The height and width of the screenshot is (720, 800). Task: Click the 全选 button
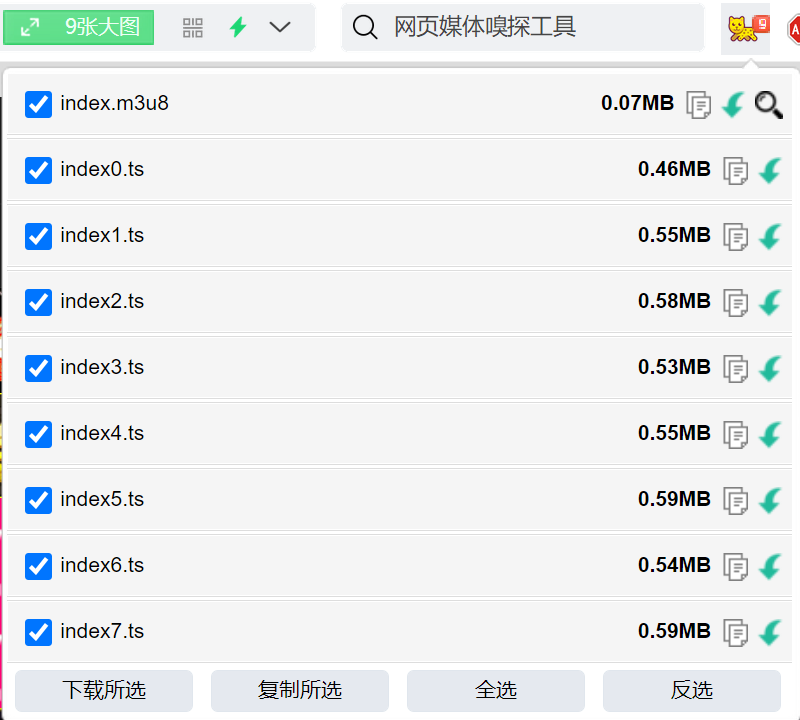point(496,690)
